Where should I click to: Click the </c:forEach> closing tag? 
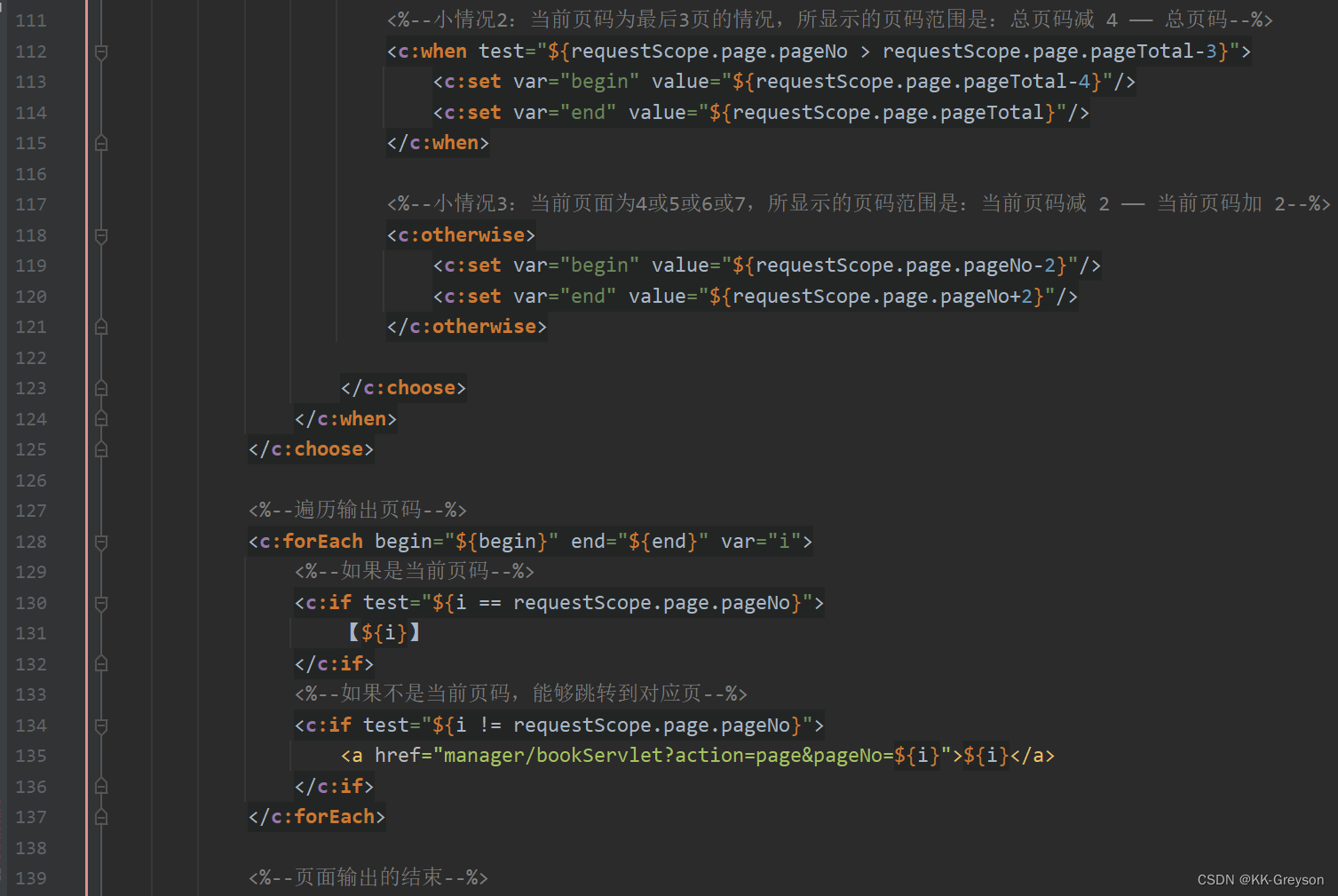317,817
